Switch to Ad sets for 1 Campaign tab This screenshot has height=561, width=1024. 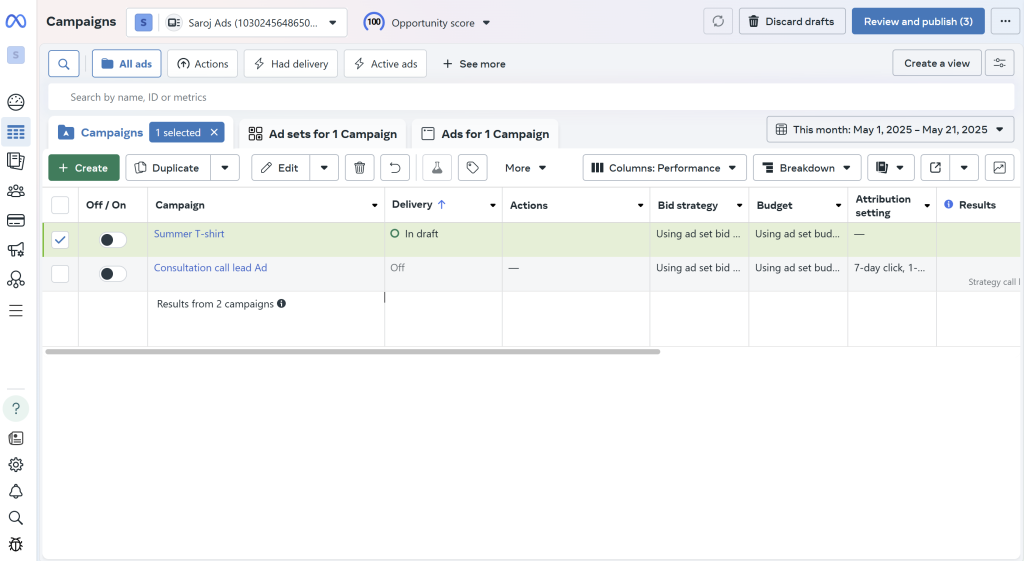pos(322,134)
